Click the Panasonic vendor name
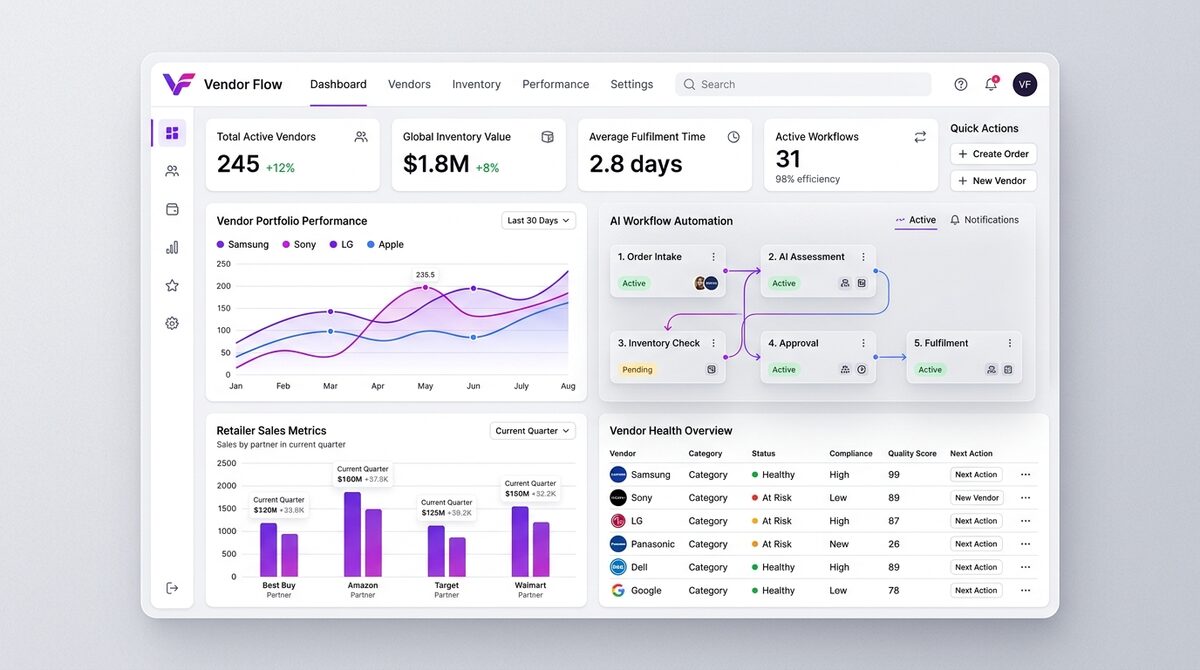 [x=653, y=544]
